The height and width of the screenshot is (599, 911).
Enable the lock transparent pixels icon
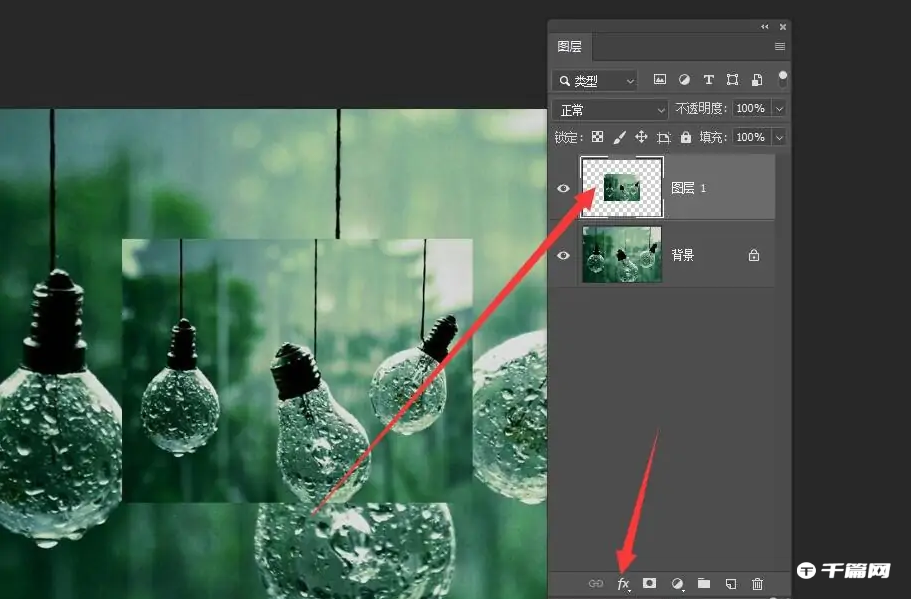click(x=597, y=137)
